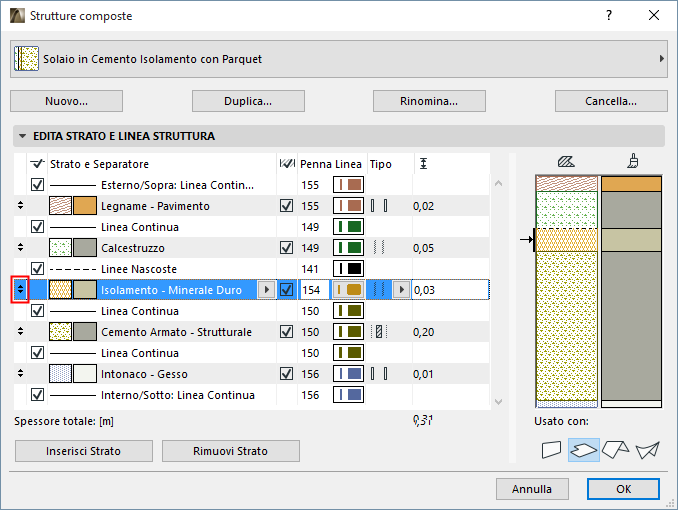Image resolution: width=678 pixels, height=510 pixels.
Task: Open material dropdown for Isolamento - Minerale Duro
Action: click(x=265, y=290)
